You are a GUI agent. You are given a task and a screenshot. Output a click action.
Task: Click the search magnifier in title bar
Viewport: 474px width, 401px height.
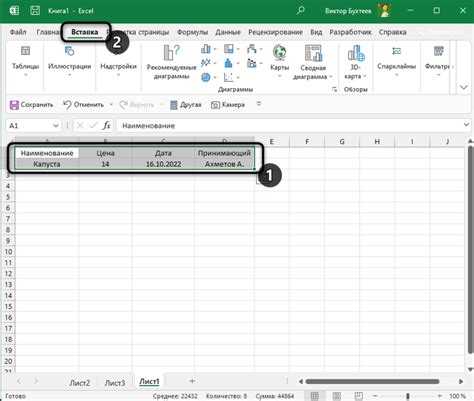[x=301, y=11]
